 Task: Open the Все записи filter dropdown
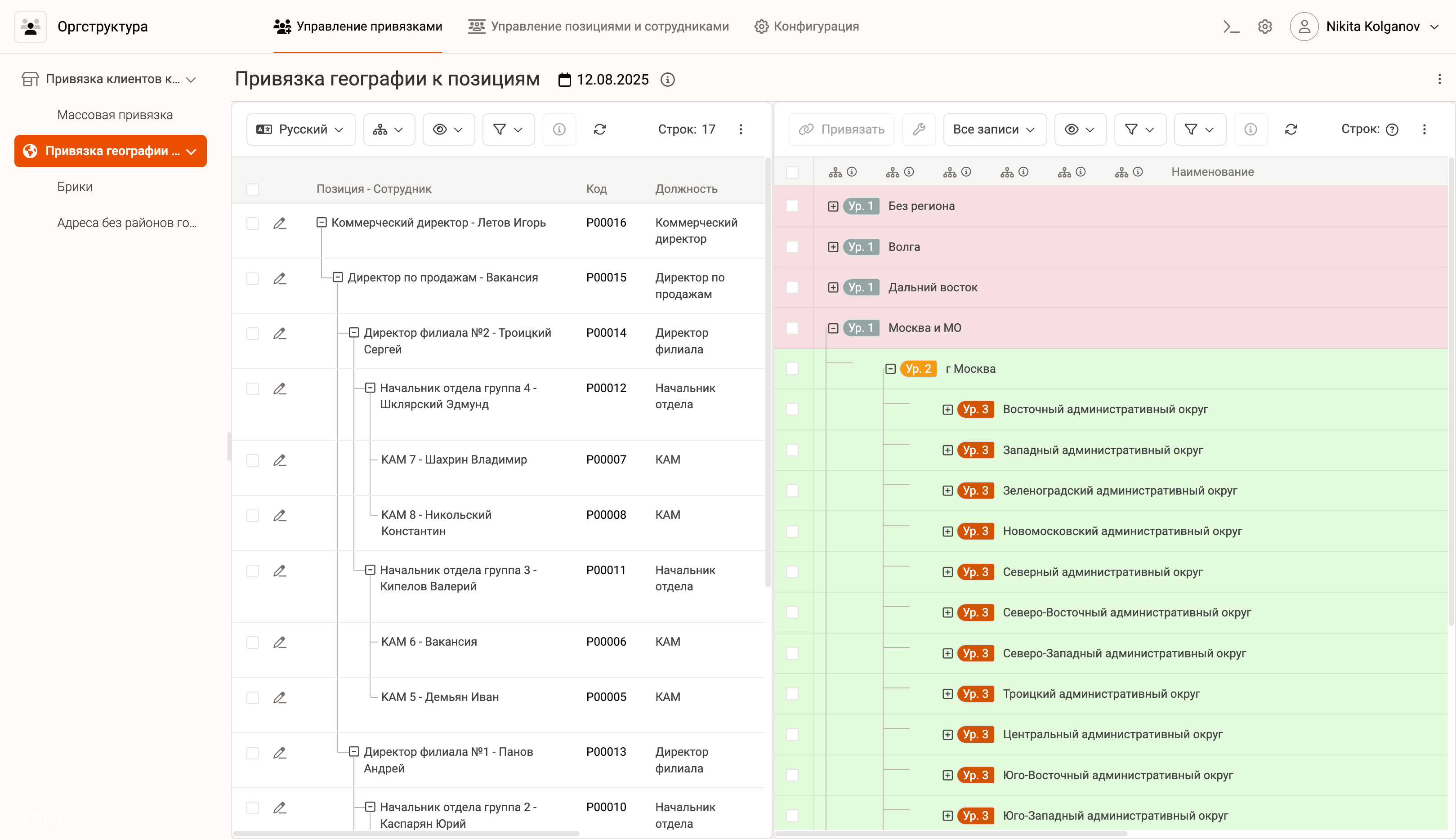point(994,129)
